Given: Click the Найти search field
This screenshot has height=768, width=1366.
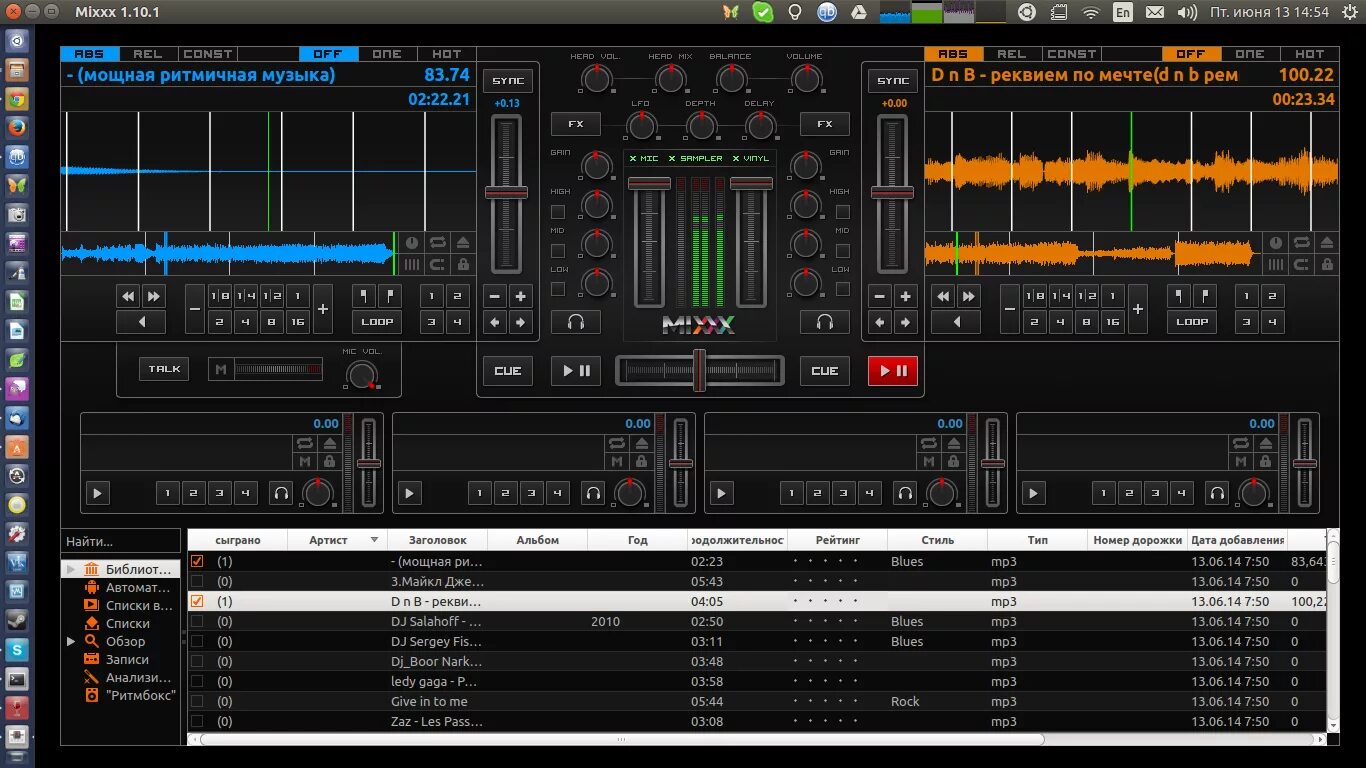Looking at the screenshot, I should point(120,541).
